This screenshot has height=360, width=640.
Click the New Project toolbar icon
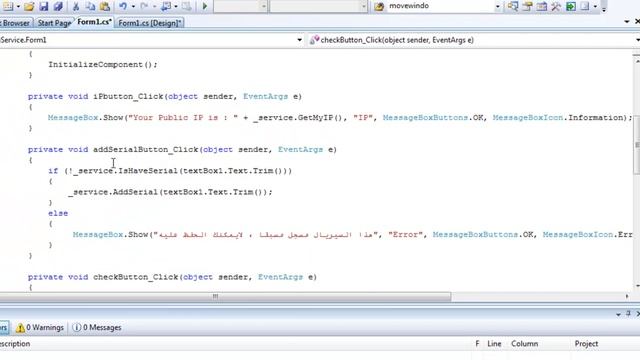8,6
